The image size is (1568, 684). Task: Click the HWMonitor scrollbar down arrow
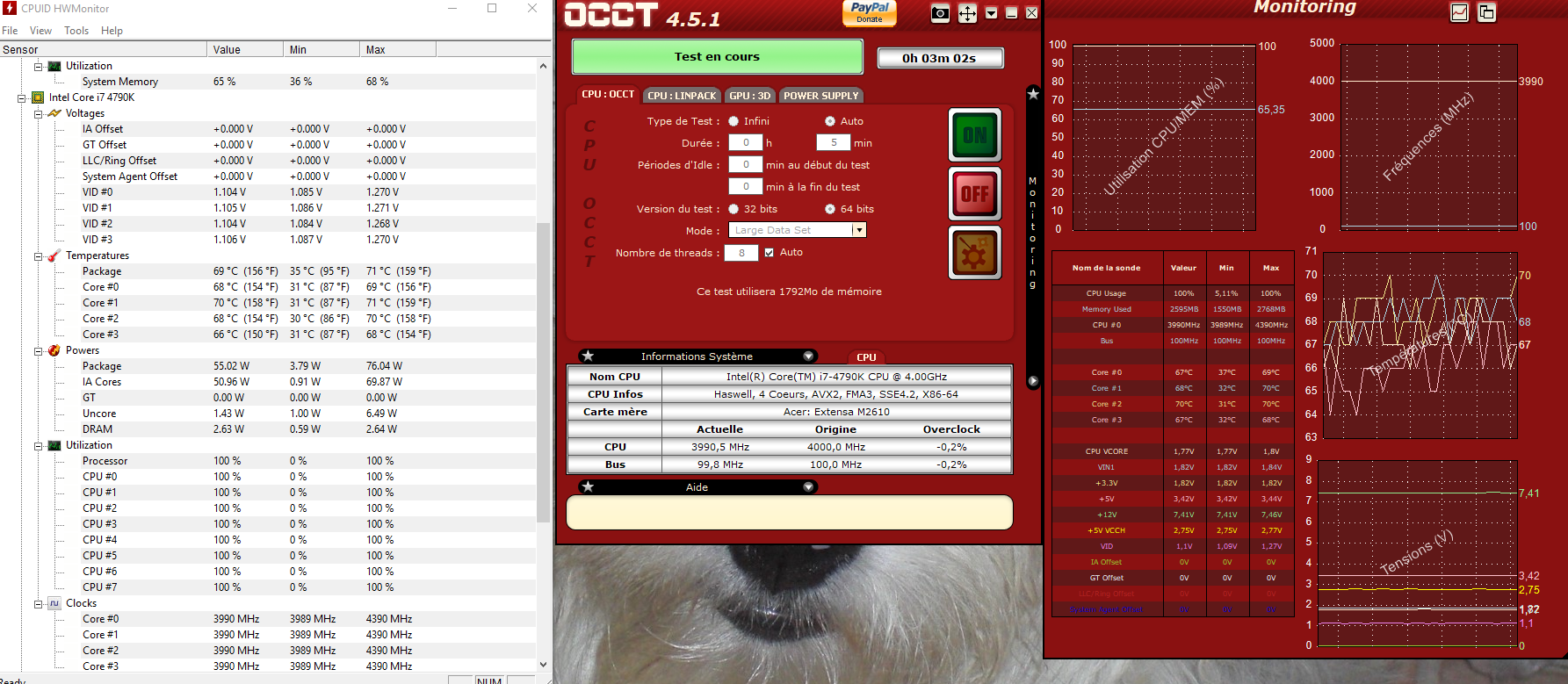click(543, 665)
